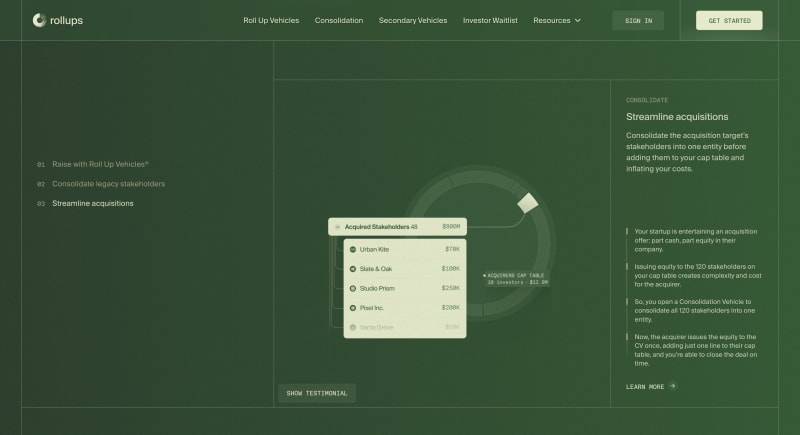Click the Pixel Inc. row icon
Screen dimensions: 800x435
point(353,308)
